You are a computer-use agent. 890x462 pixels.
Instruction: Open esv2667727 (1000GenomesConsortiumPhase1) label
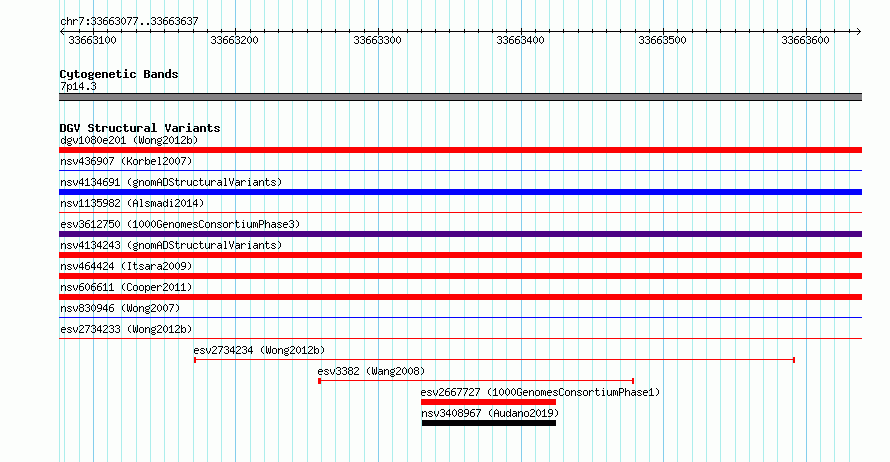coord(540,392)
